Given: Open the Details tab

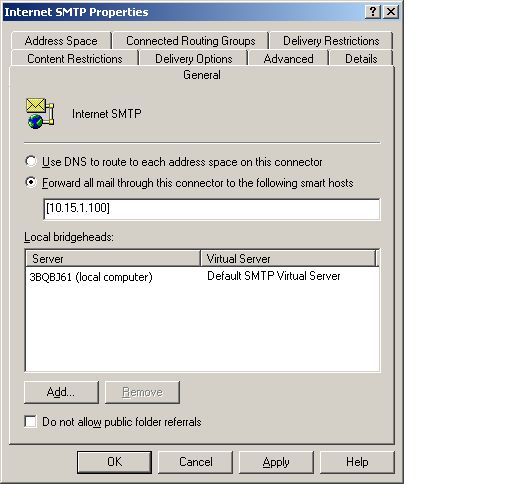Looking at the screenshot, I should [361, 59].
